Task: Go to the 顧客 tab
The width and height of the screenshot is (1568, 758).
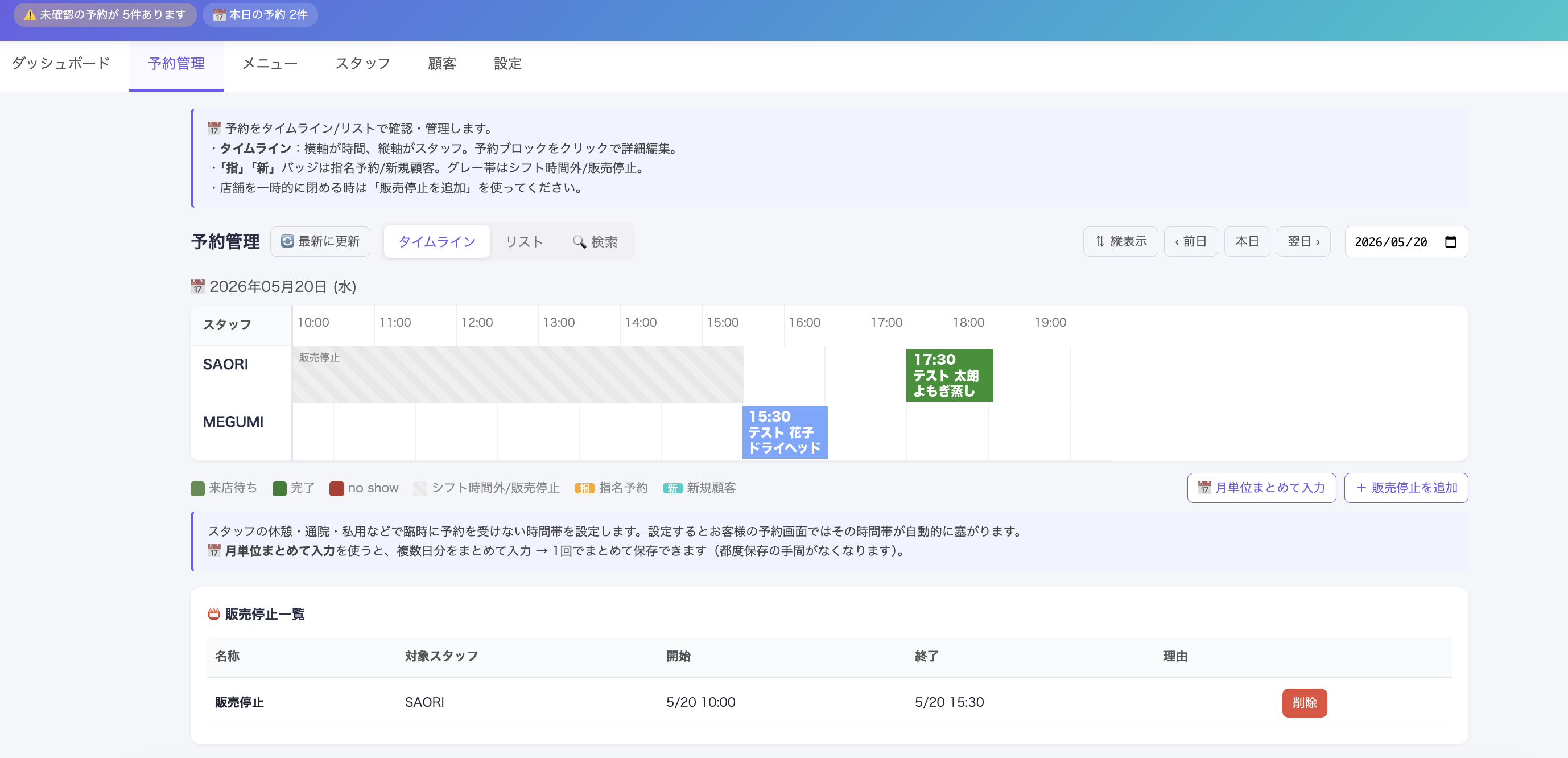Action: pyautogui.click(x=442, y=63)
